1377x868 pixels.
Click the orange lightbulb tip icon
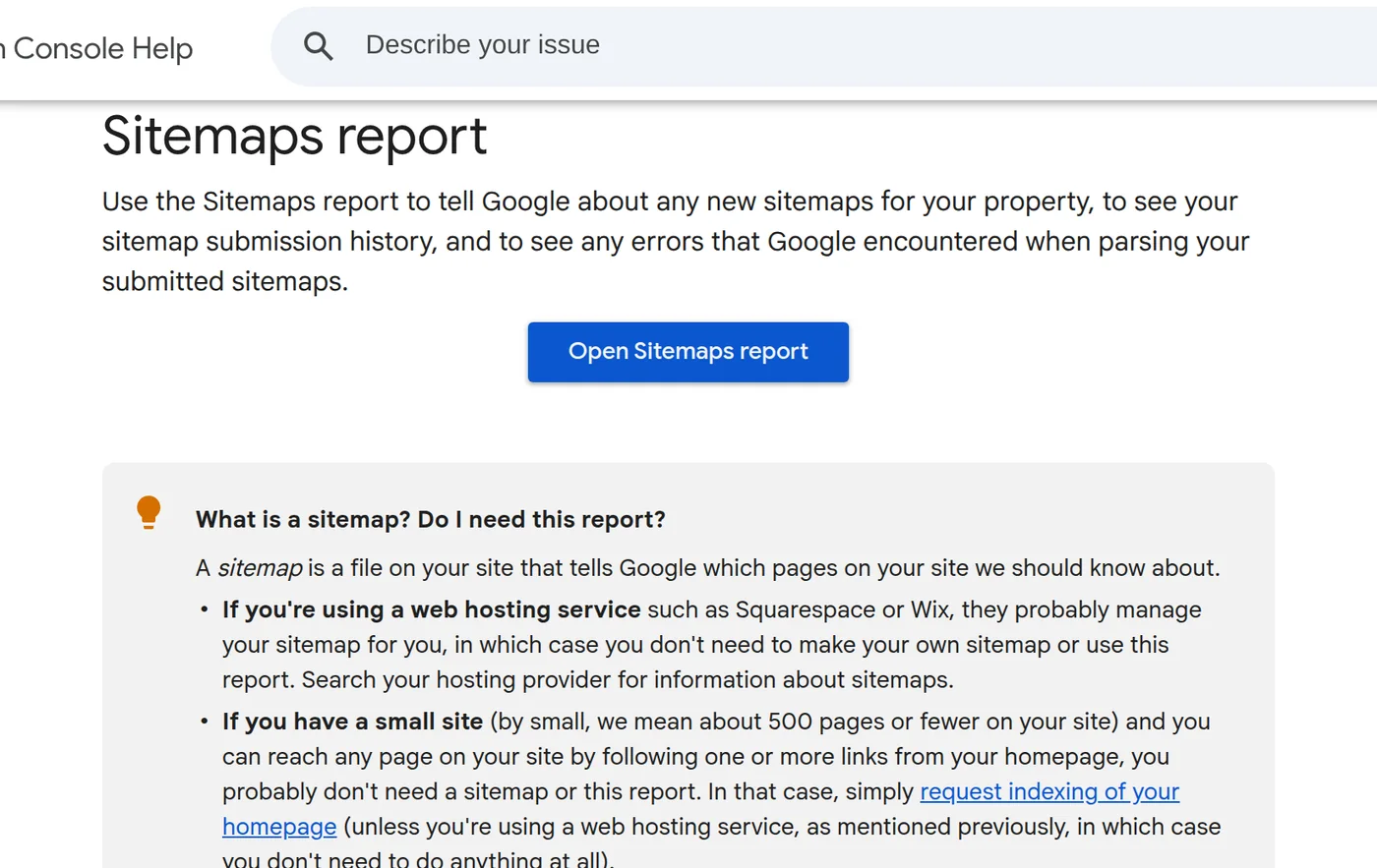pos(149,513)
